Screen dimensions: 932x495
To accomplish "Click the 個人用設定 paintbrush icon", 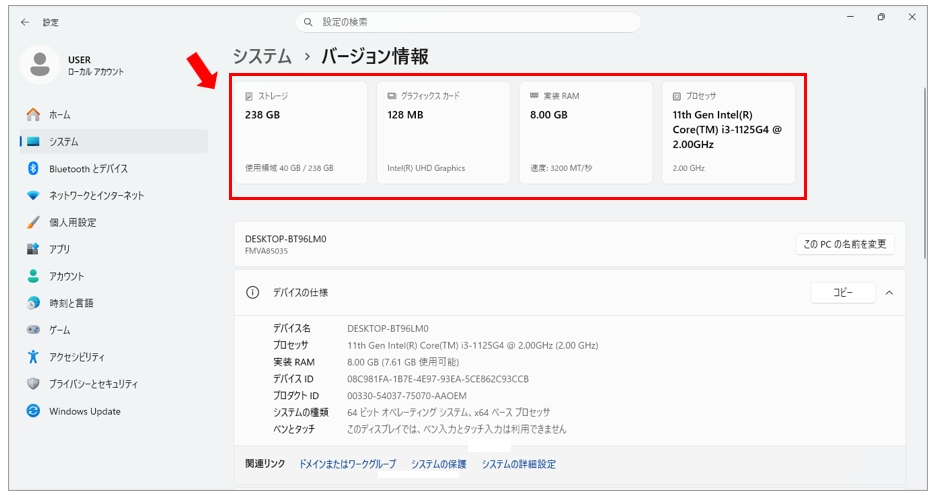I will coord(33,222).
